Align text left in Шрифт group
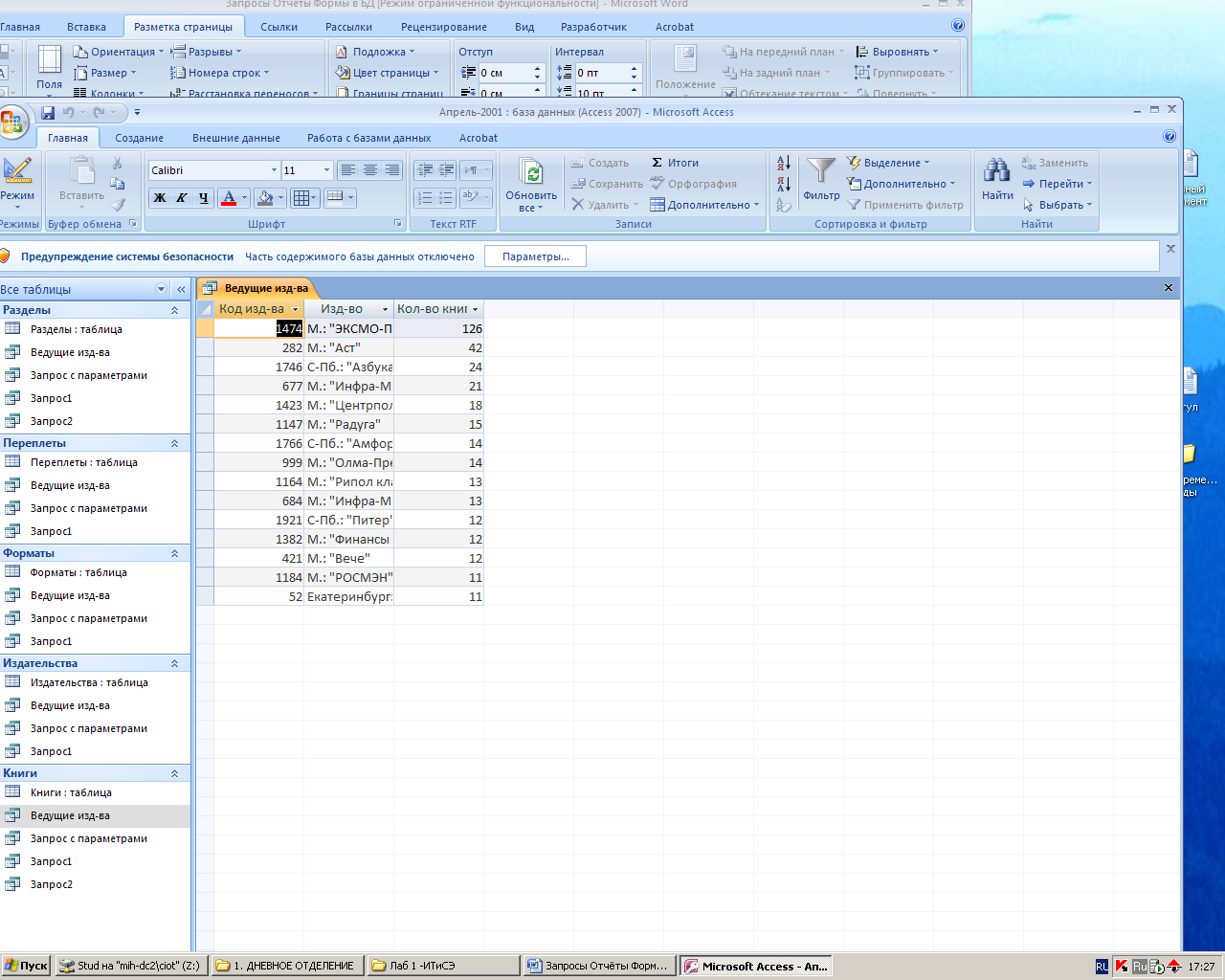 click(348, 170)
